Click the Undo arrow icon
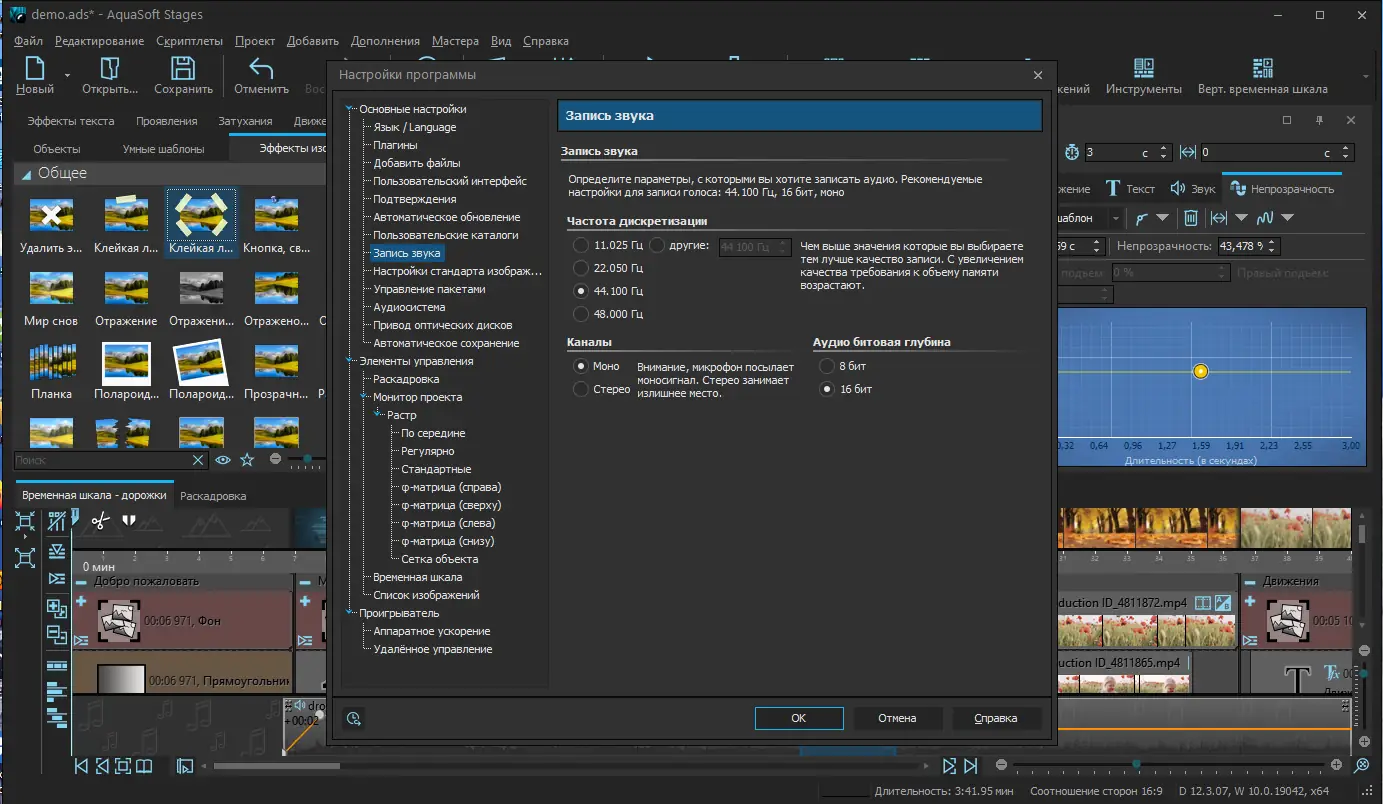 (x=261, y=69)
